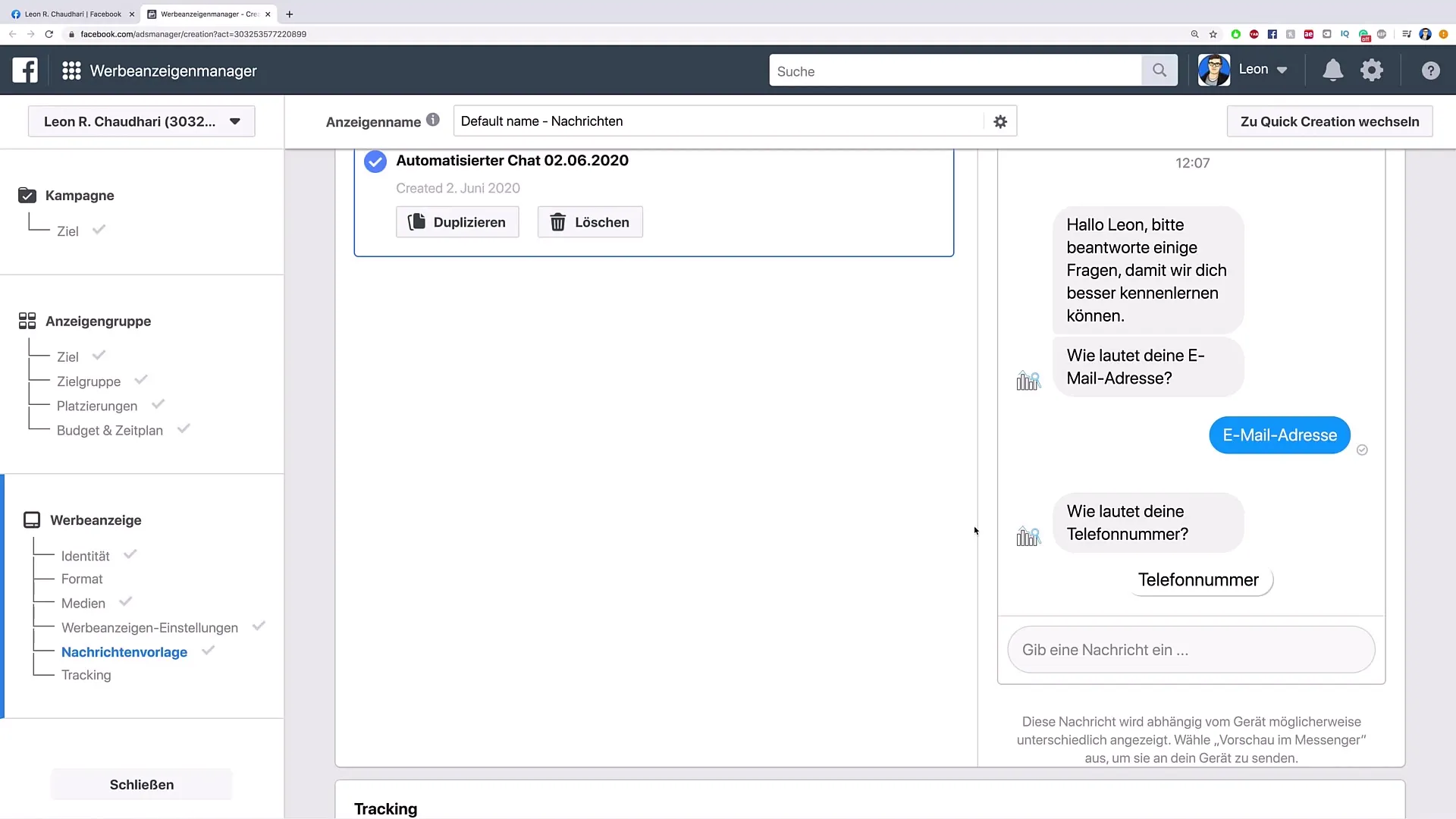
Task: Click the 'Gib eine Nachricht ein' input
Action: [x=1191, y=650]
